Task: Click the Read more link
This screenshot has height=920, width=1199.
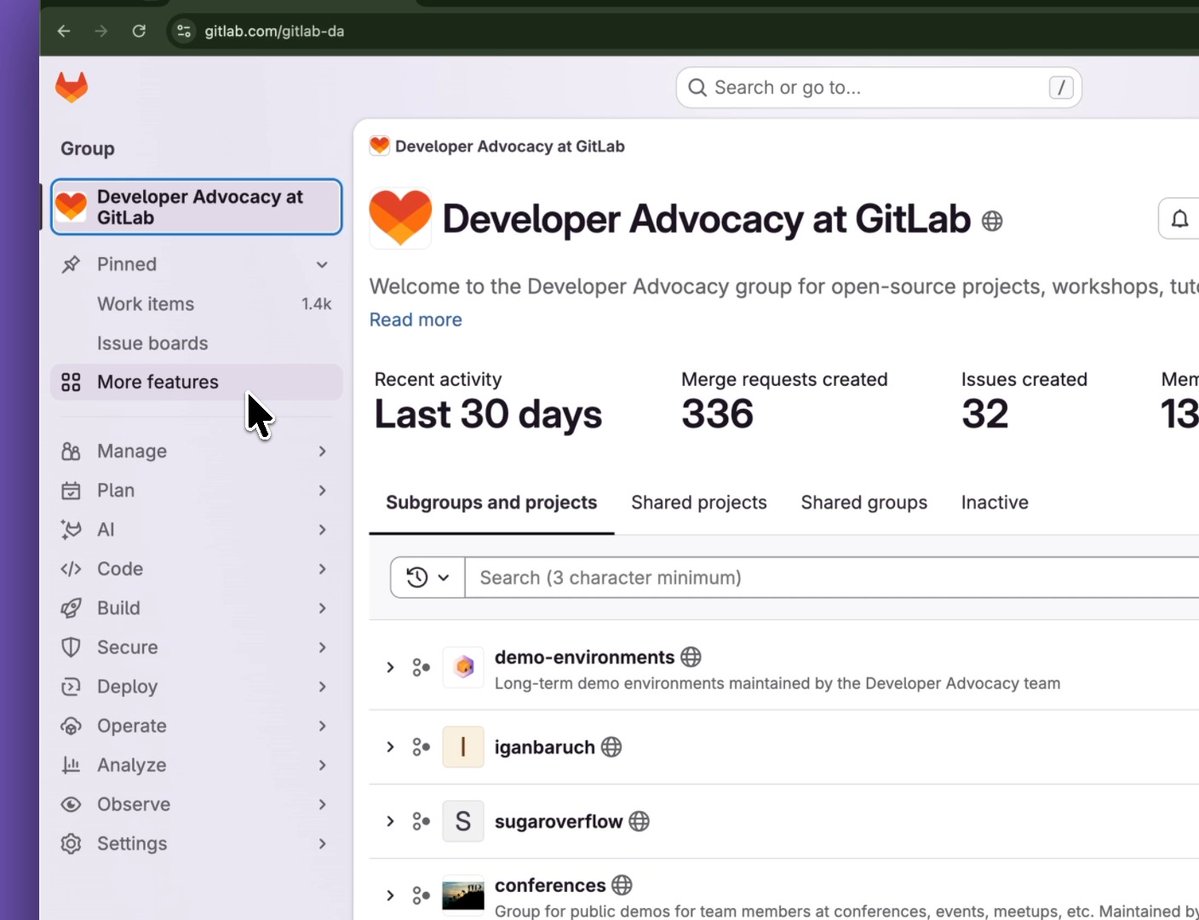Action: [415, 320]
